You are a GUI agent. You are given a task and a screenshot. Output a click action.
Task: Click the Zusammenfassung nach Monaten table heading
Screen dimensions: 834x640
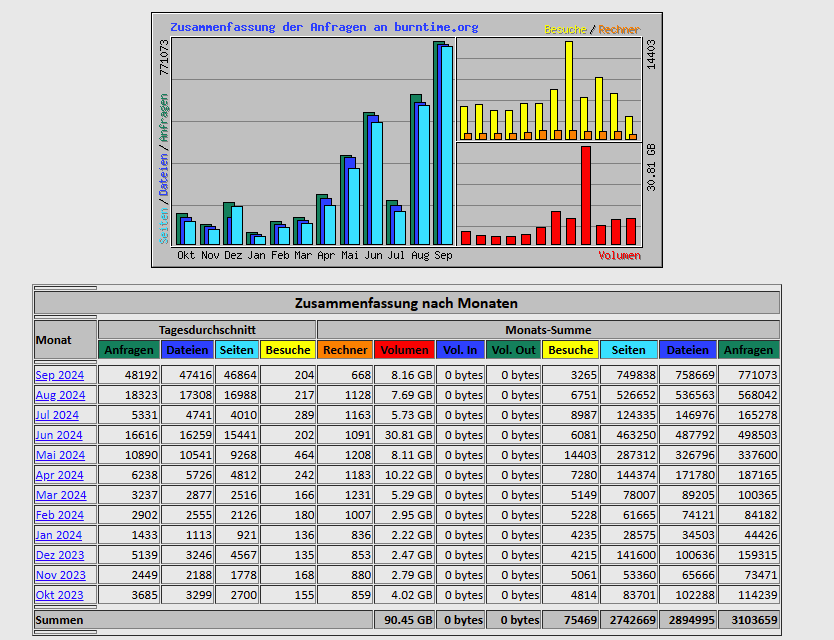[x=406, y=303]
